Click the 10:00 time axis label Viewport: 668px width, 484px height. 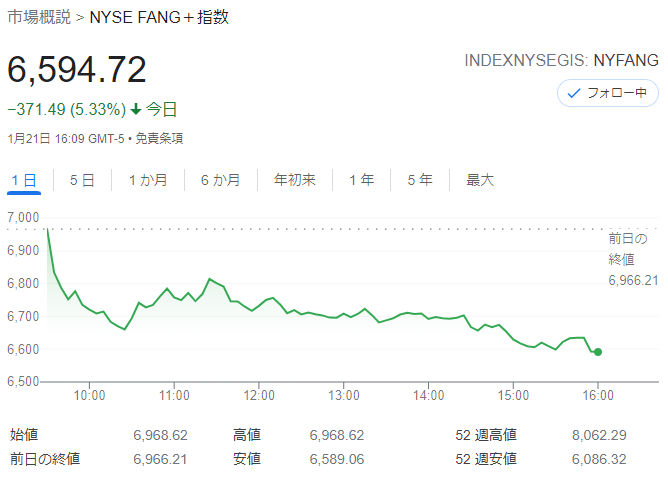[89, 395]
